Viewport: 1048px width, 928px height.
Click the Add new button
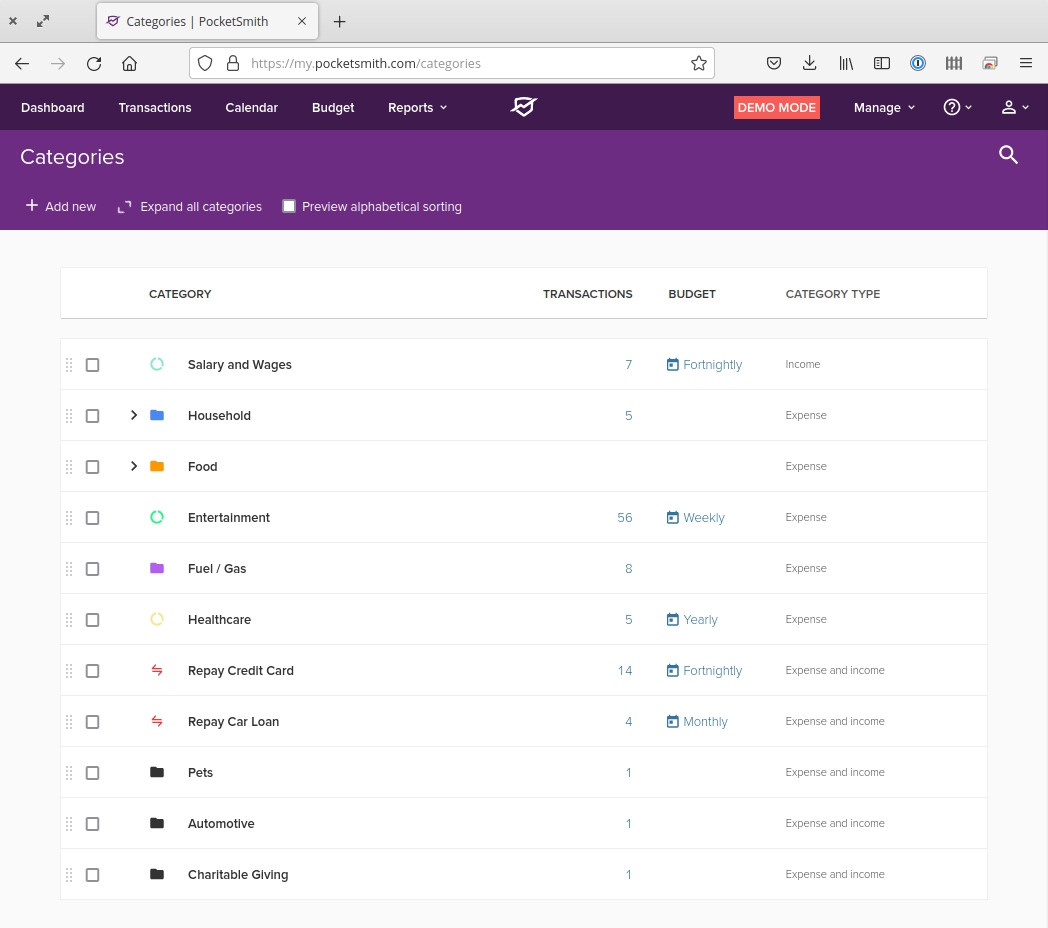[x=61, y=206]
